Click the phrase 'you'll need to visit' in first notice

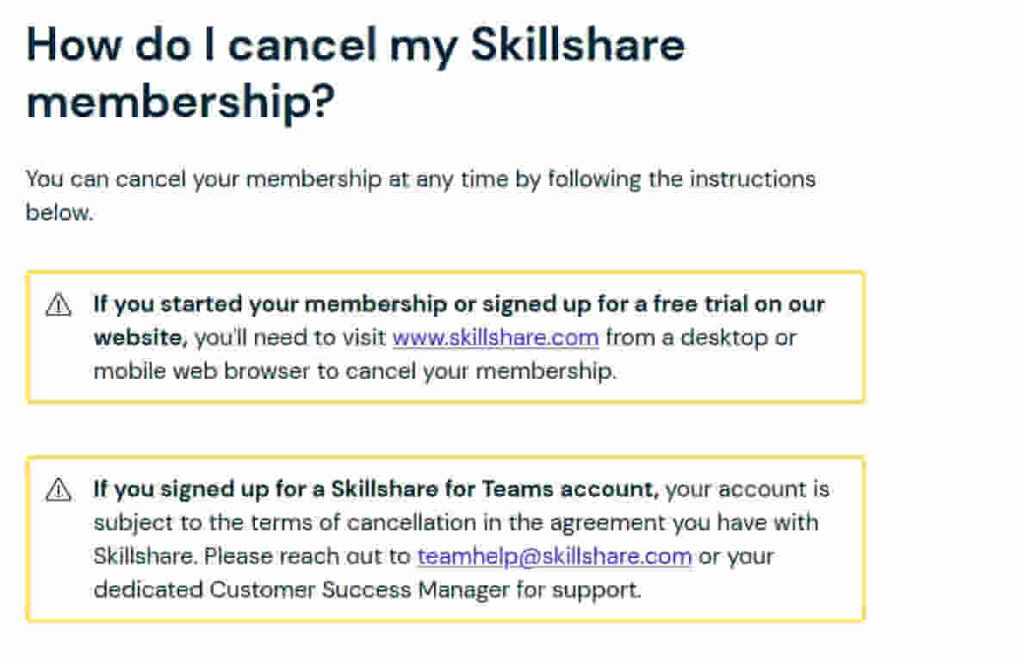290,338
